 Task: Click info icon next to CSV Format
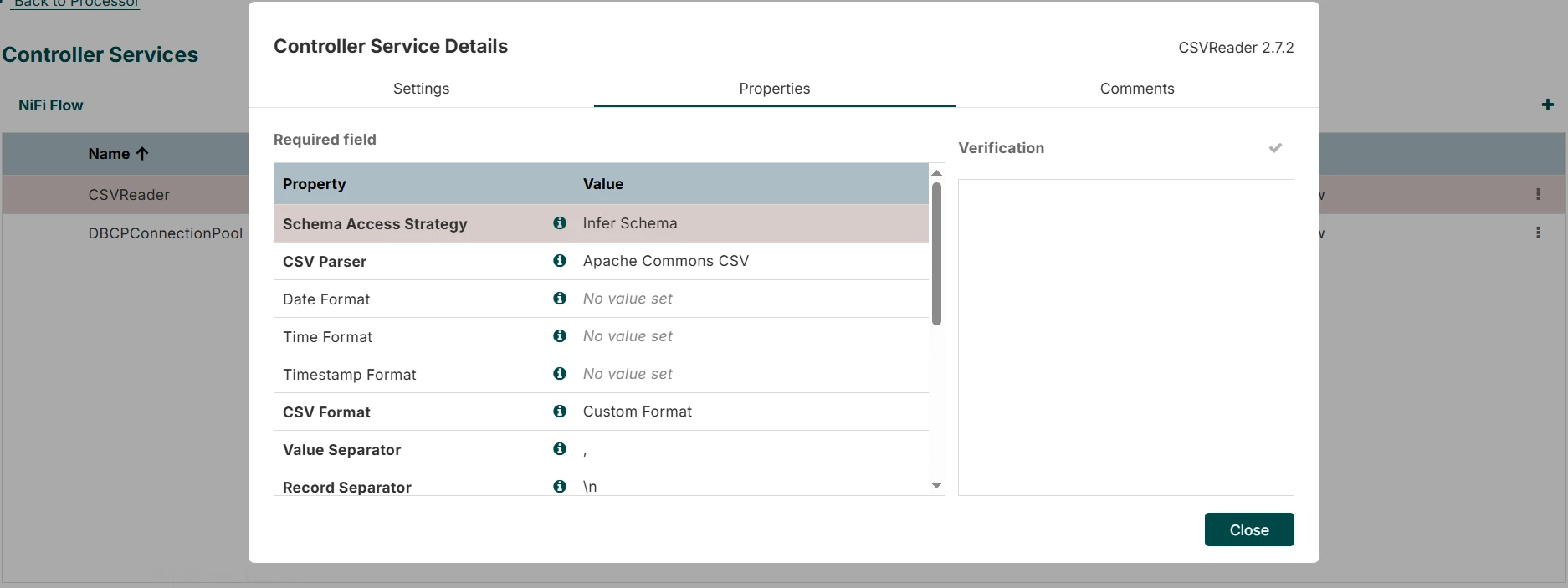click(560, 411)
